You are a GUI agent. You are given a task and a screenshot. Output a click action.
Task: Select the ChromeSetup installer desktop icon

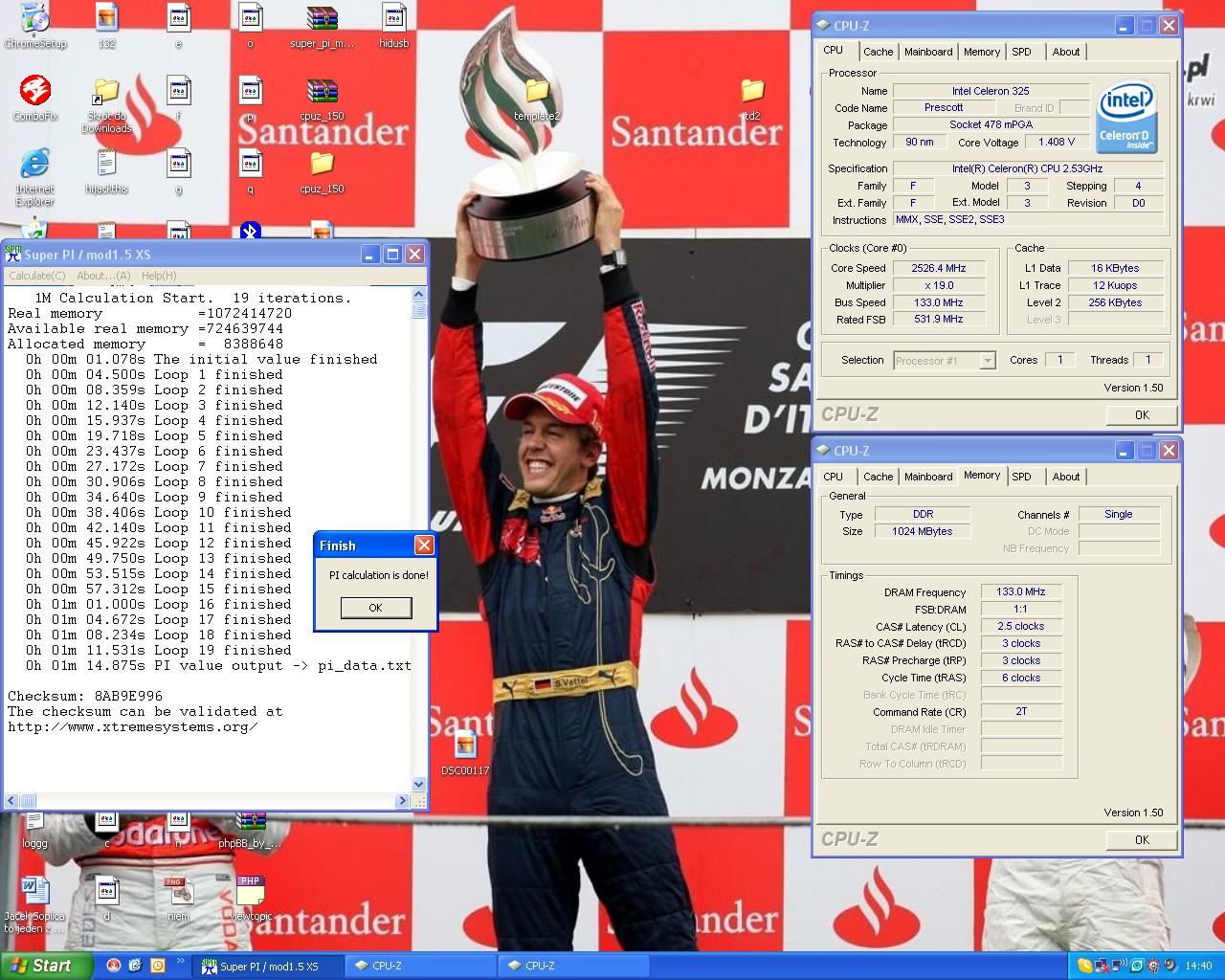(x=34, y=26)
